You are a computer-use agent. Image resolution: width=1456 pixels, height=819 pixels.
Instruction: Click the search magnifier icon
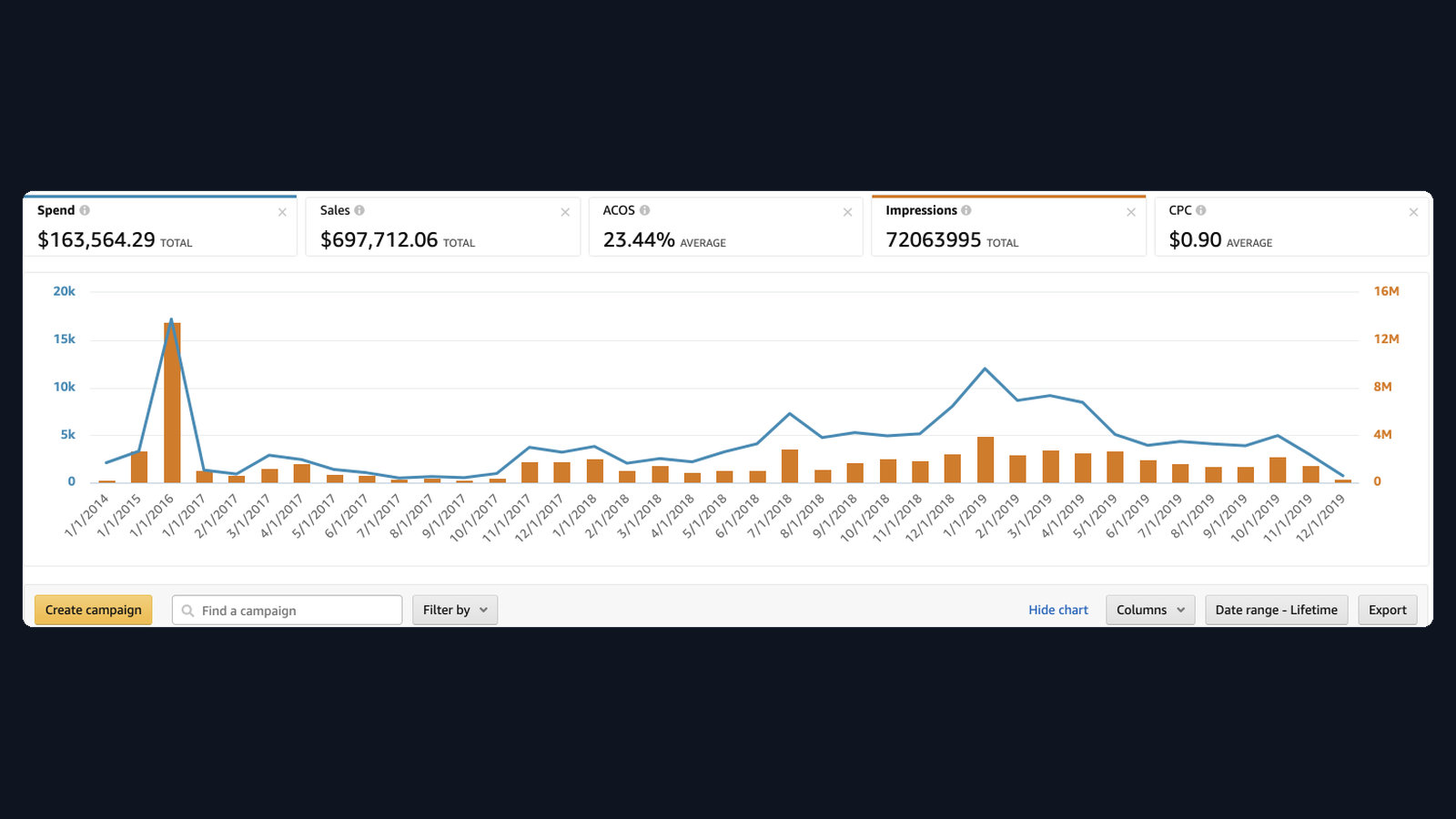pos(187,611)
